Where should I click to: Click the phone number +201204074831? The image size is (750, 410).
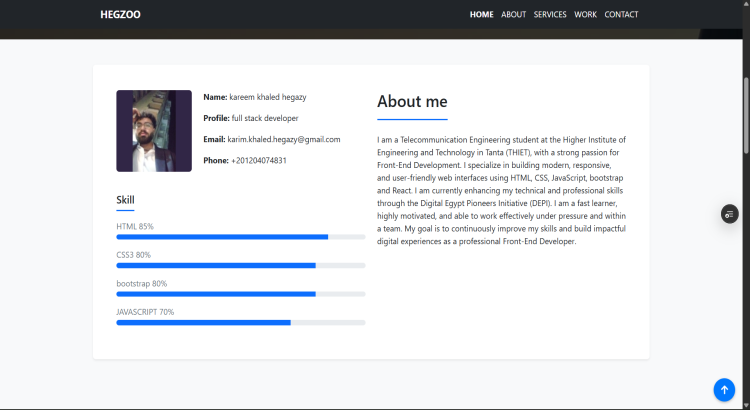tap(259, 160)
